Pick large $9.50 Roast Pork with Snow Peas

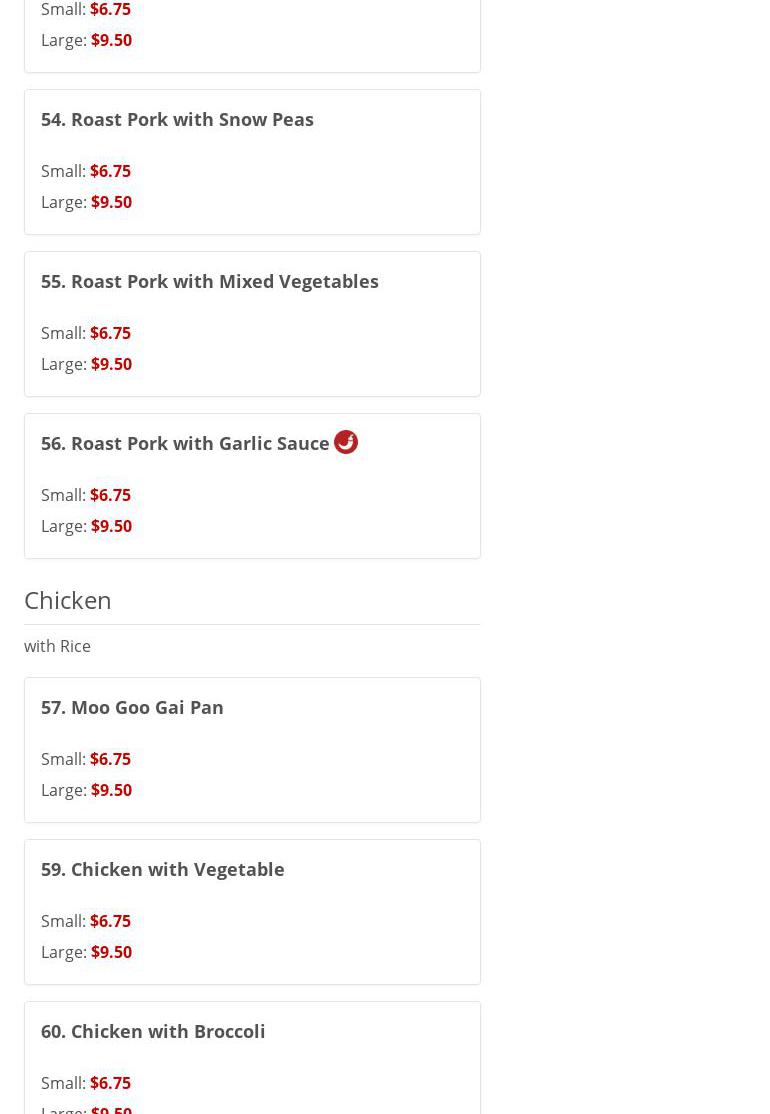point(111,202)
